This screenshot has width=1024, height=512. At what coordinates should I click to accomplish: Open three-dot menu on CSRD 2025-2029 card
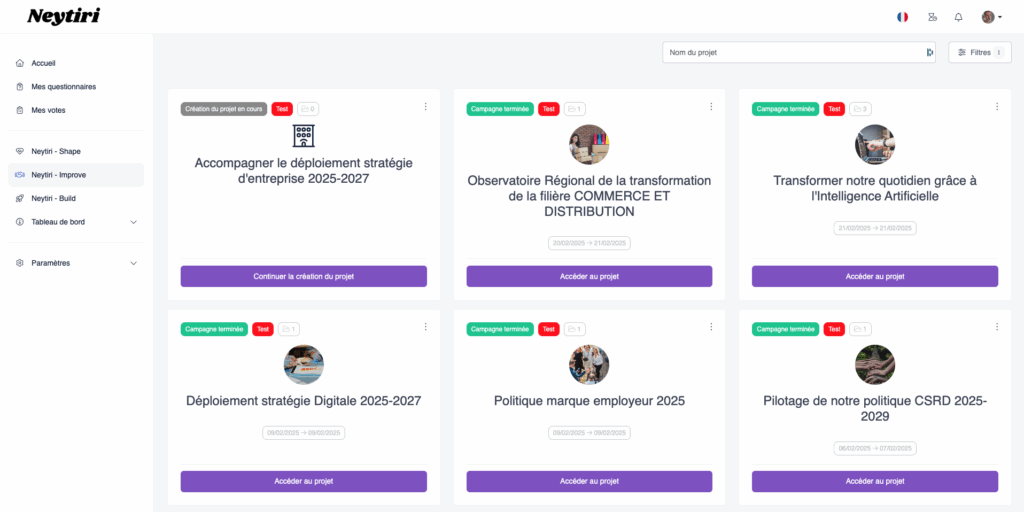click(997, 327)
